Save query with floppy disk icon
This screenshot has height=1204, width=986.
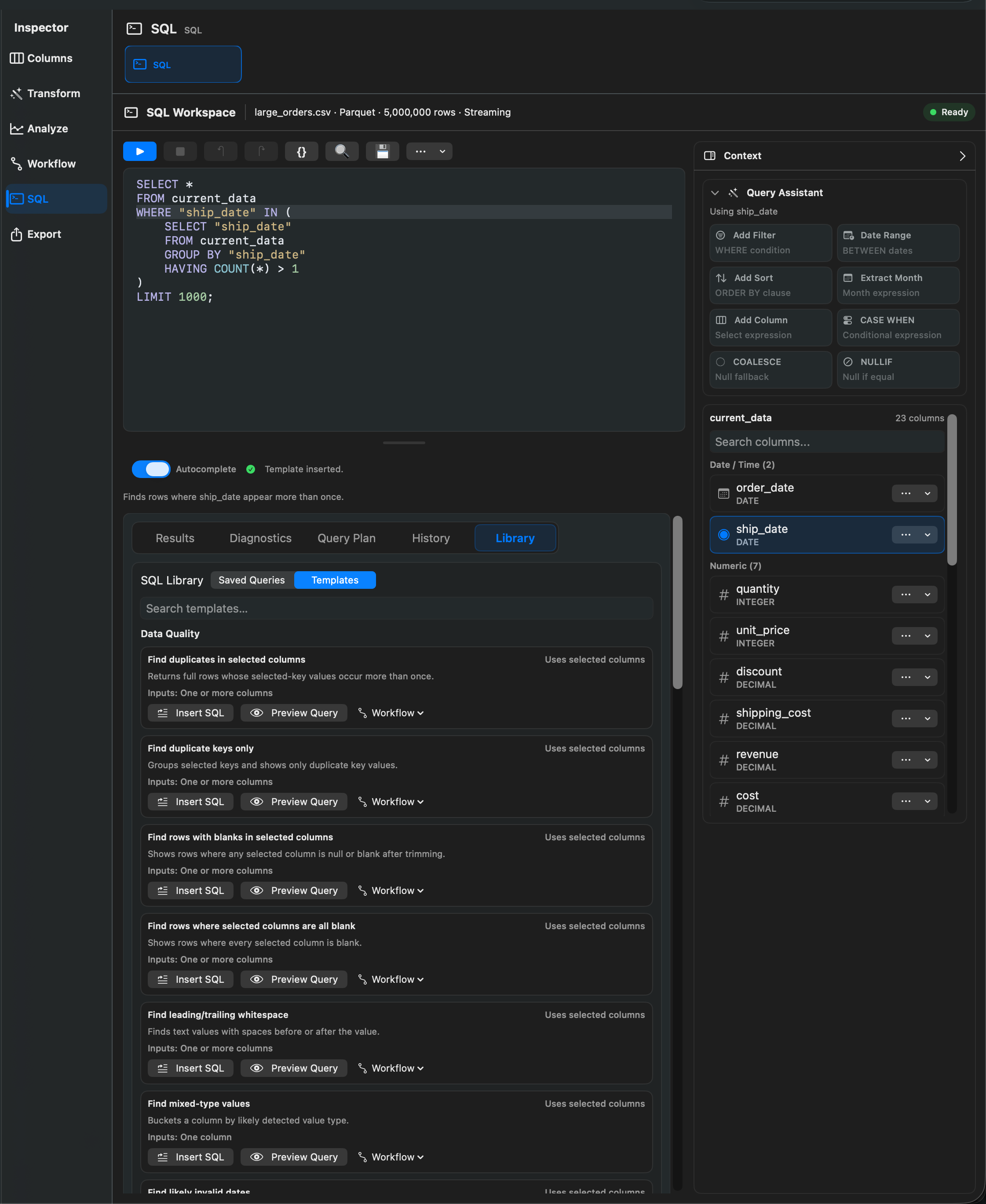tap(382, 151)
